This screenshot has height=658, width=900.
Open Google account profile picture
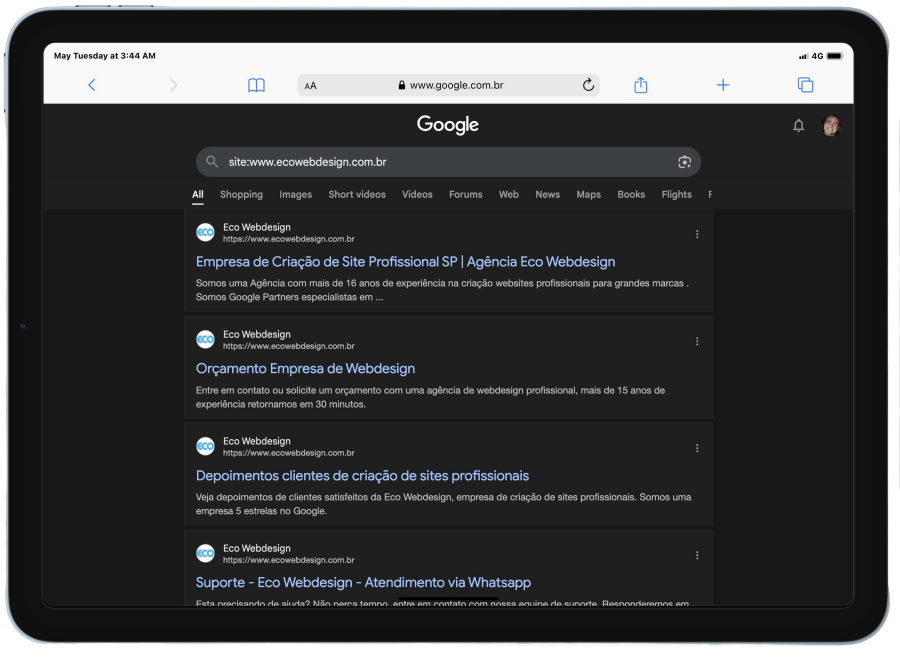[831, 125]
